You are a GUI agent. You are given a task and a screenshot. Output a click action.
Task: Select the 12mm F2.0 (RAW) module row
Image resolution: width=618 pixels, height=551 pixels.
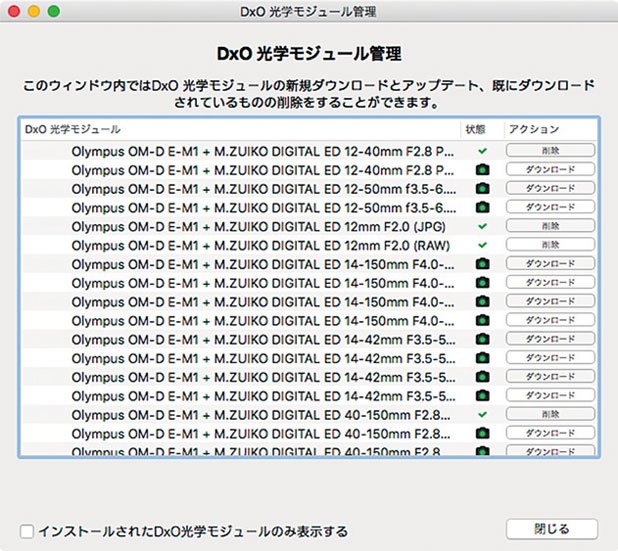pyautogui.click(x=309, y=246)
